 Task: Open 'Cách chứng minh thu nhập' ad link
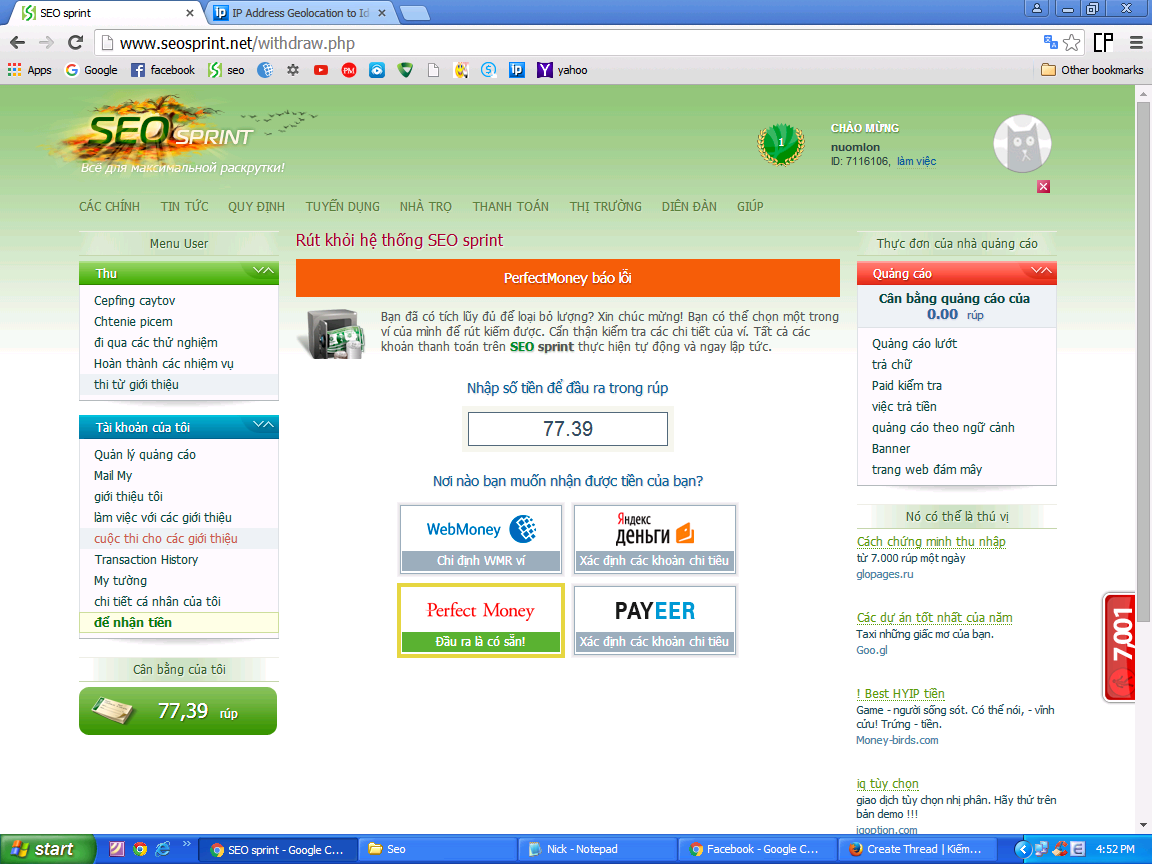pyautogui.click(x=931, y=541)
